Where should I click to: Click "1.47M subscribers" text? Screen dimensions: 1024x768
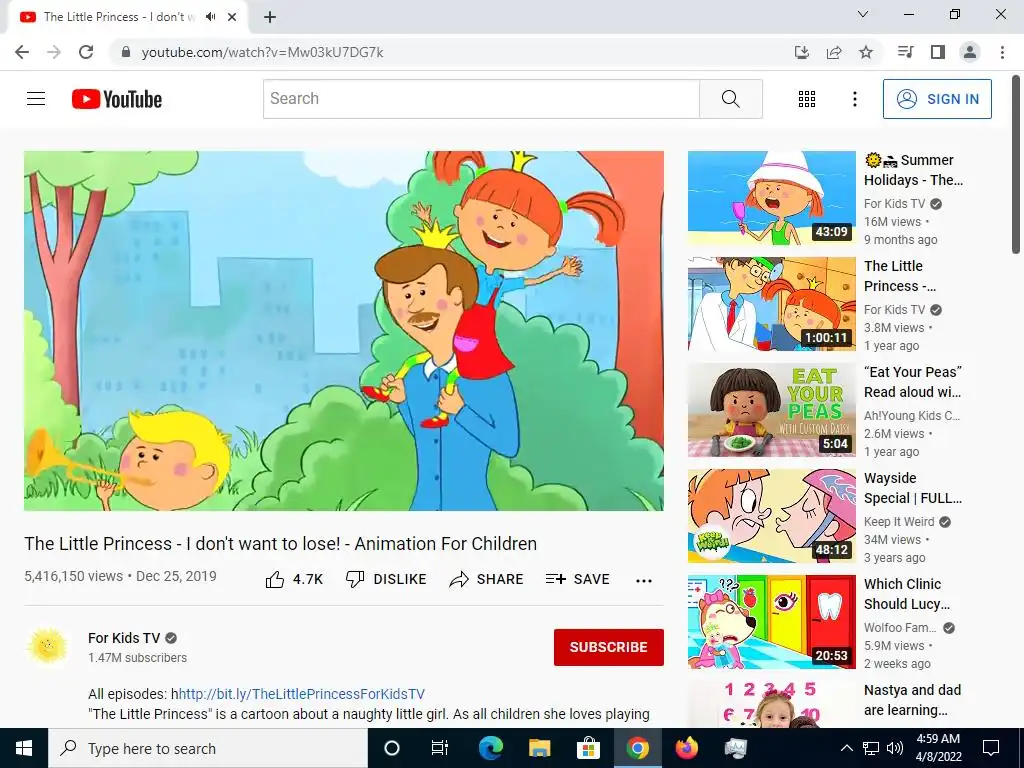coord(138,658)
